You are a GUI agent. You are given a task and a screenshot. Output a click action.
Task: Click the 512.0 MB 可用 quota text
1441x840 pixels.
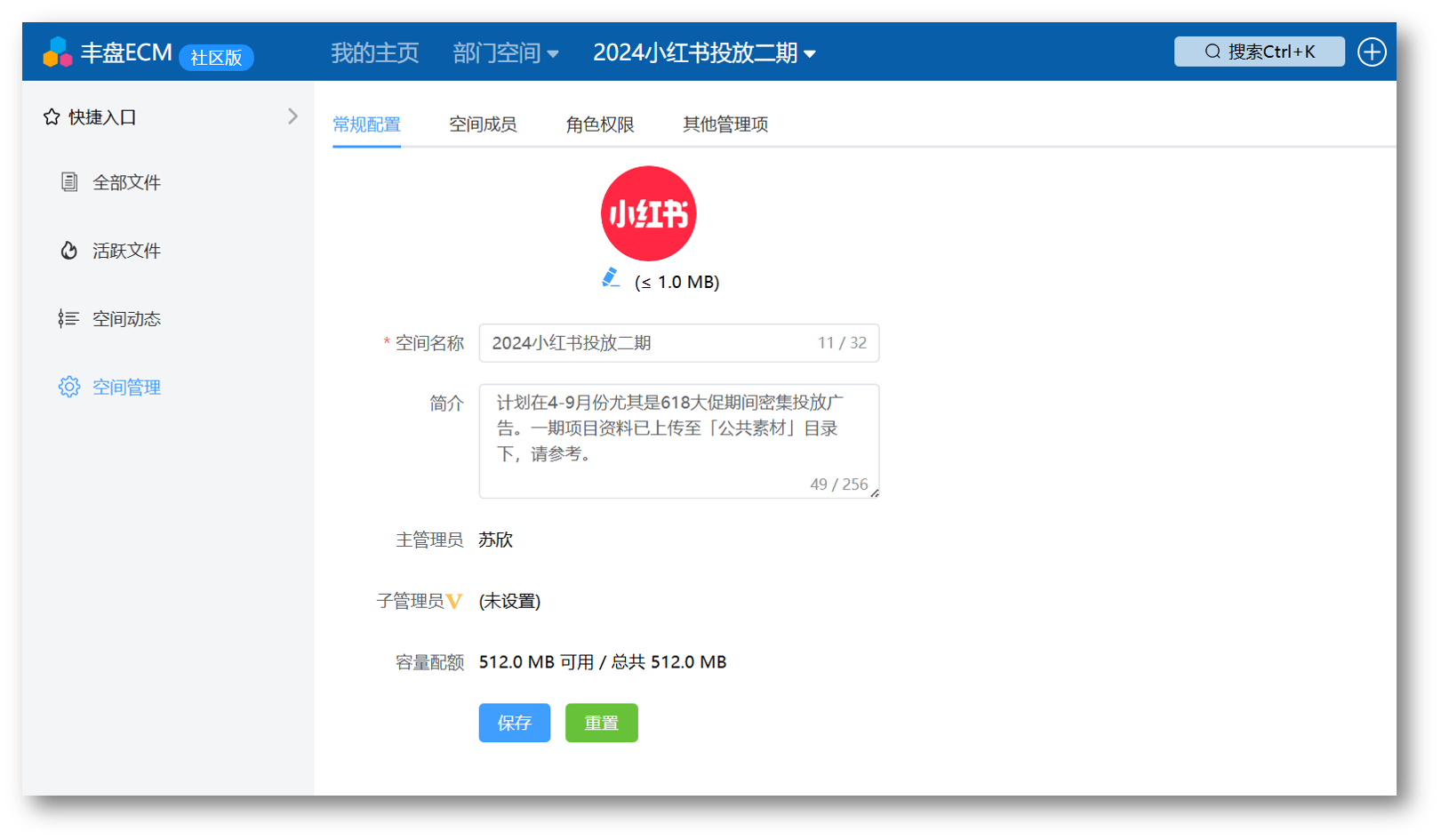coord(603,662)
